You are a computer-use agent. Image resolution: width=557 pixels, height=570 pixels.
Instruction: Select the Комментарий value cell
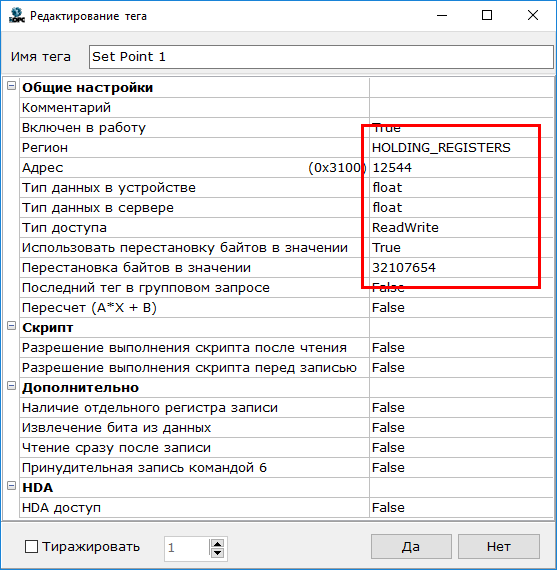click(461, 108)
